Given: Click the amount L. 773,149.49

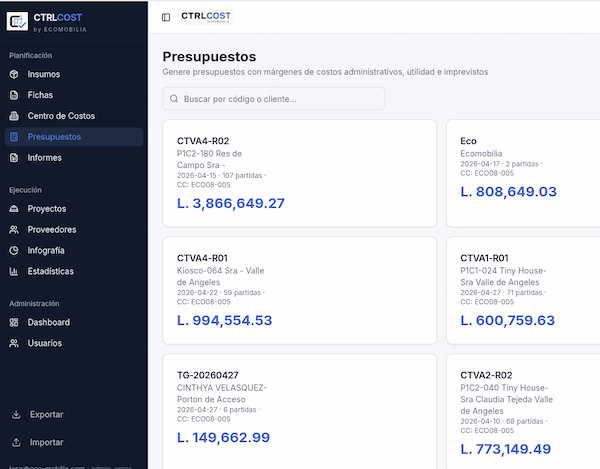Looking at the screenshot, I should click(x=505, y=449).
